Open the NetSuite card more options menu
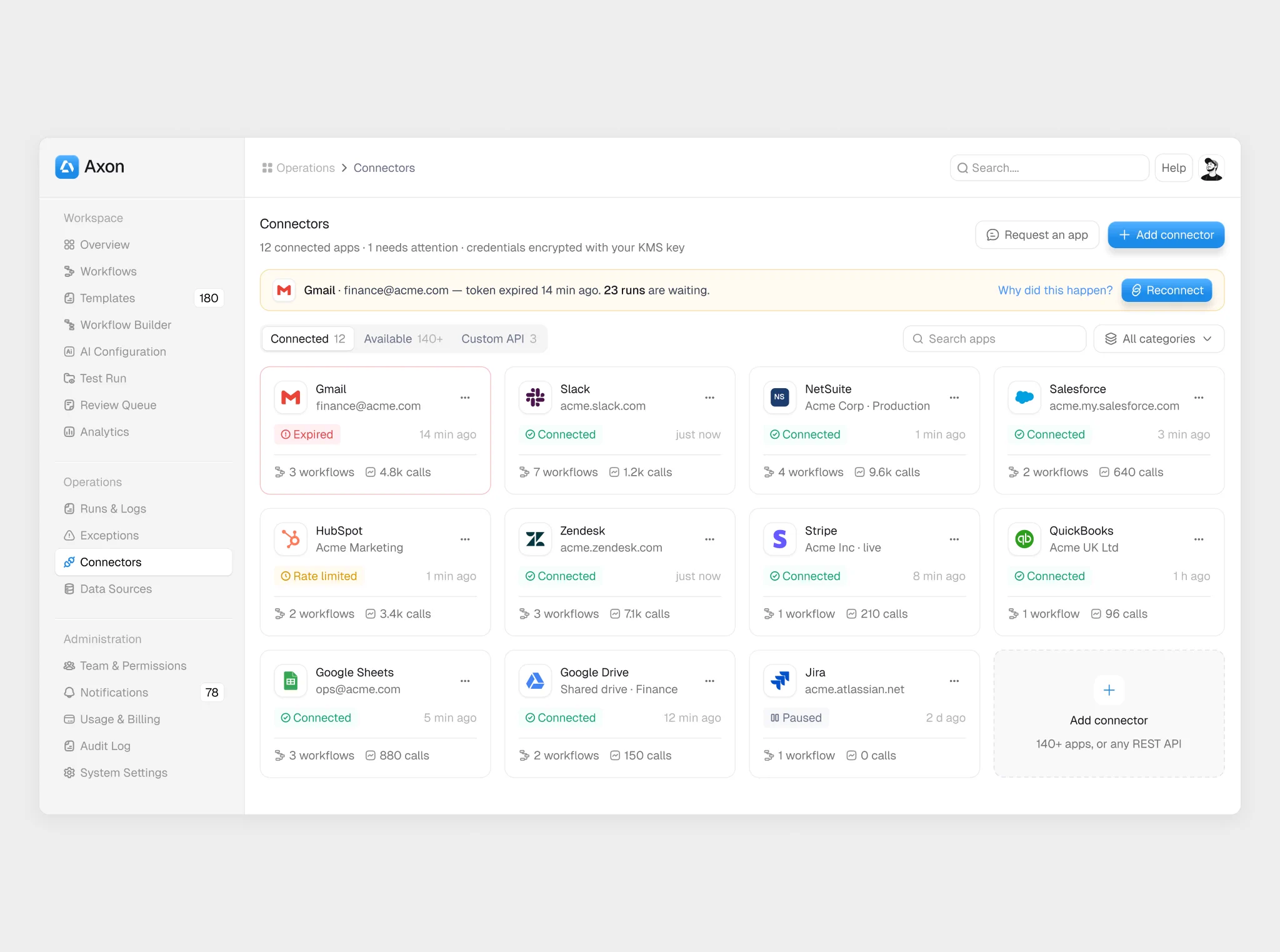Image resolution: width=1280 pixels, height=952 pixels. 954,398
